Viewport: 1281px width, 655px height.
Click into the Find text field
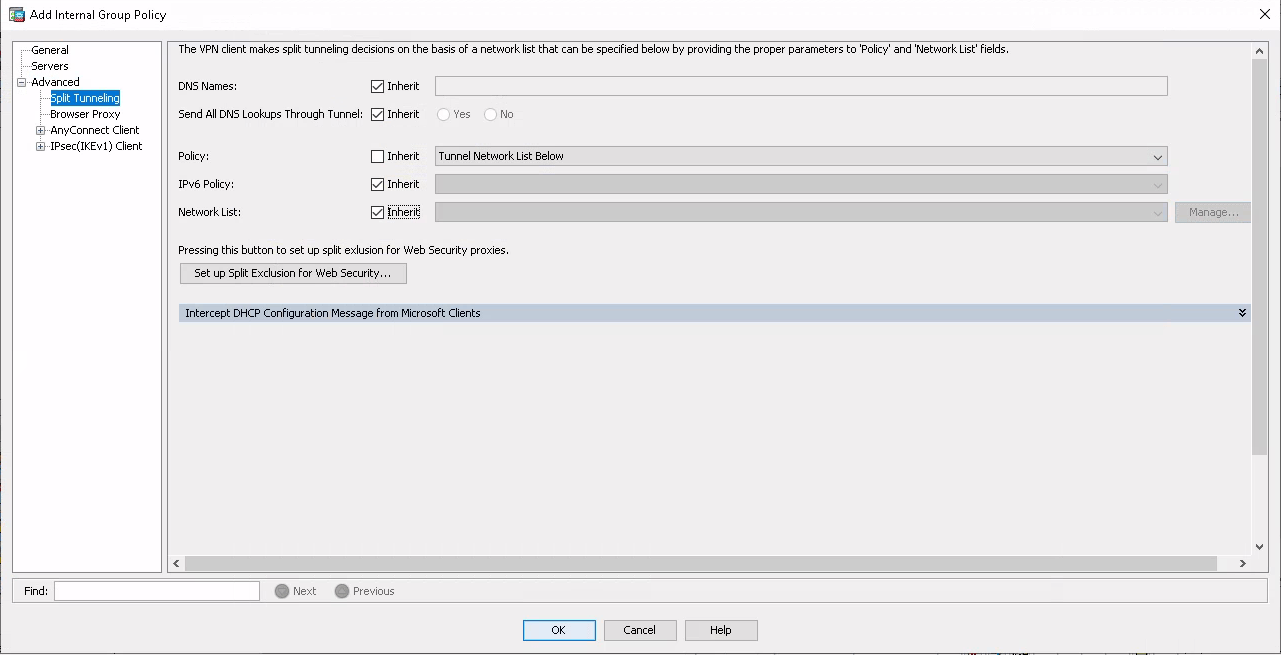[x=157, y=591]
